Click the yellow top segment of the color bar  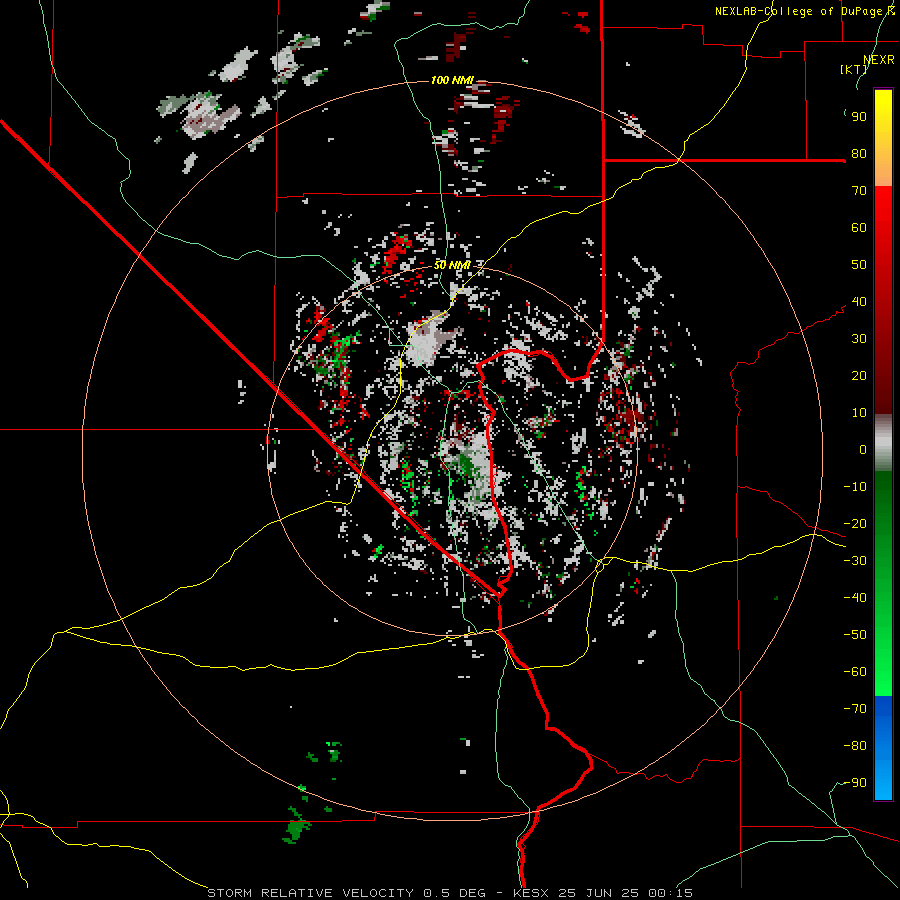coord(883,138)
